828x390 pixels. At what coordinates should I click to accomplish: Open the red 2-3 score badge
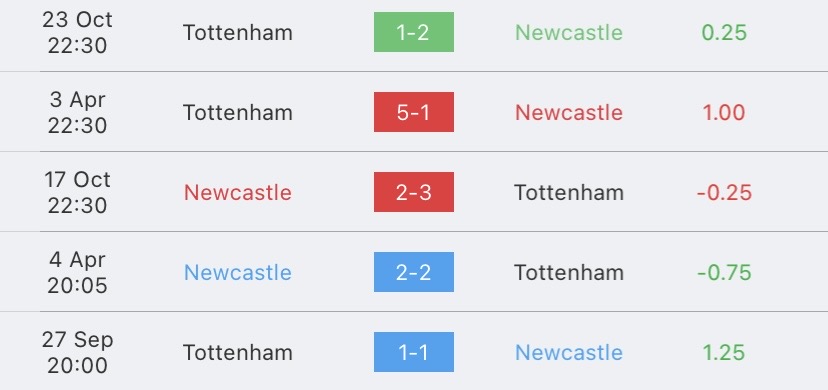point(413,192)
